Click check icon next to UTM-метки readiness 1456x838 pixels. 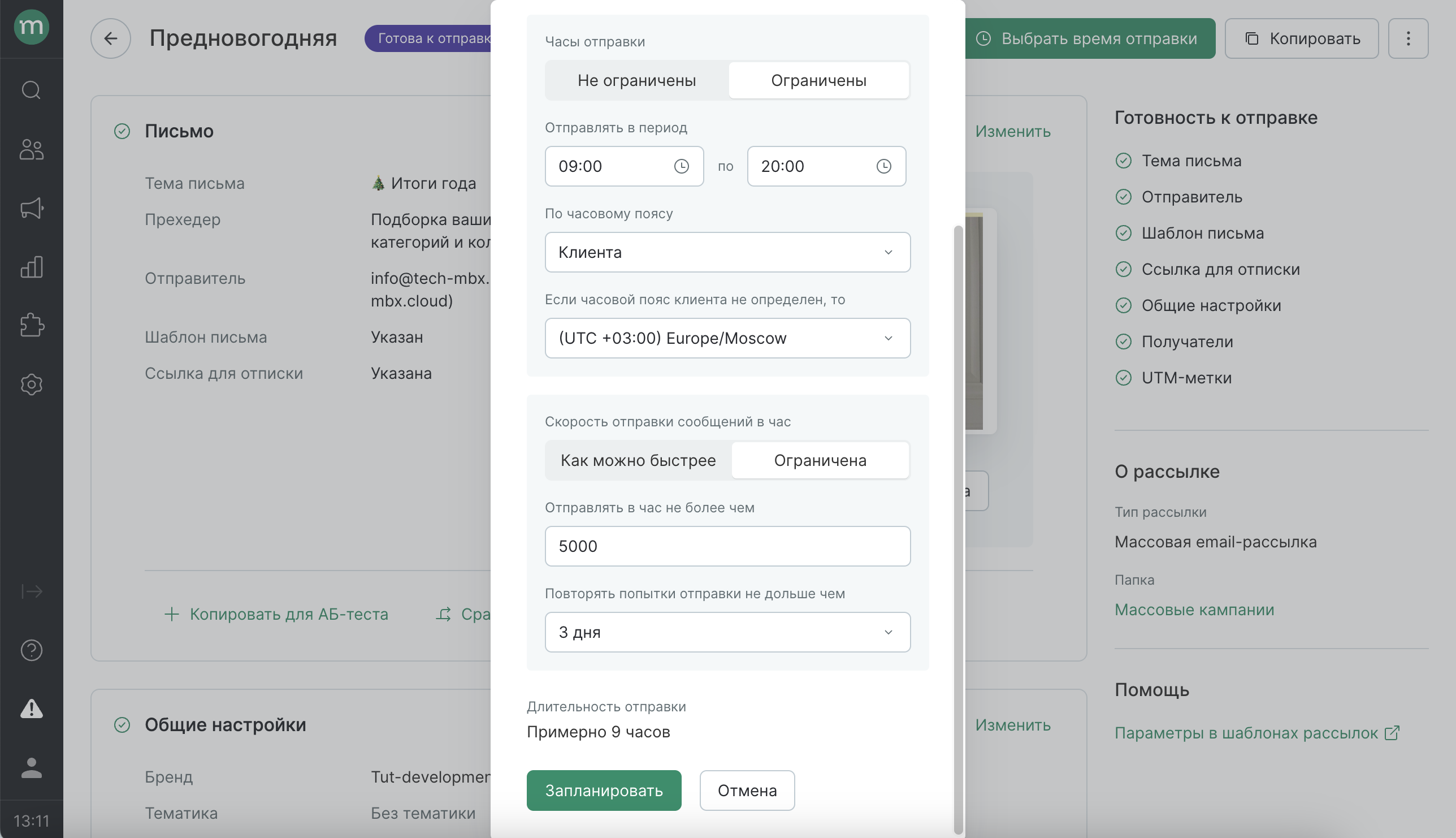point(1123,378)
